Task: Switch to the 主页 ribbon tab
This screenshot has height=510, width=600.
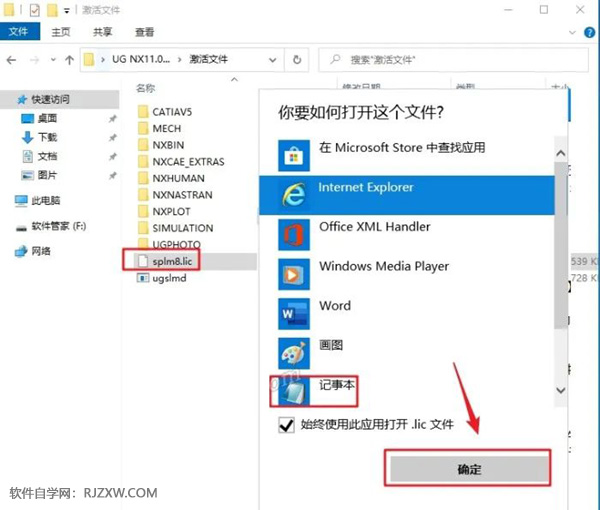Action: [x=61, y=32]
